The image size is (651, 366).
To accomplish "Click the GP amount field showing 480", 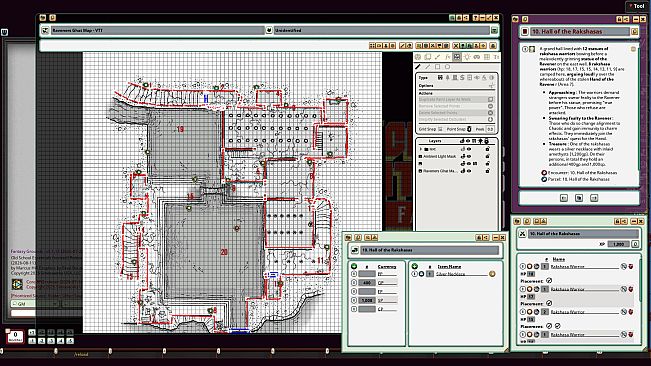I will pyautogui.click(x=367, y=283).
